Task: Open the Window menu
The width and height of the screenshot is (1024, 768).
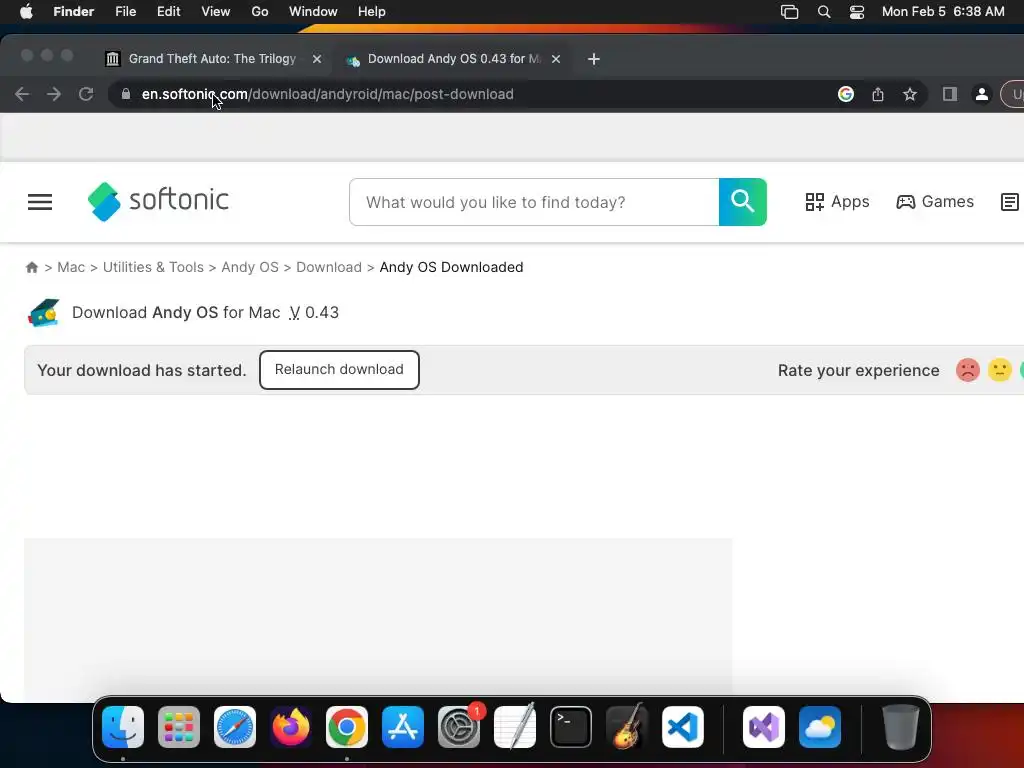Action: click(x=313, y=12)
